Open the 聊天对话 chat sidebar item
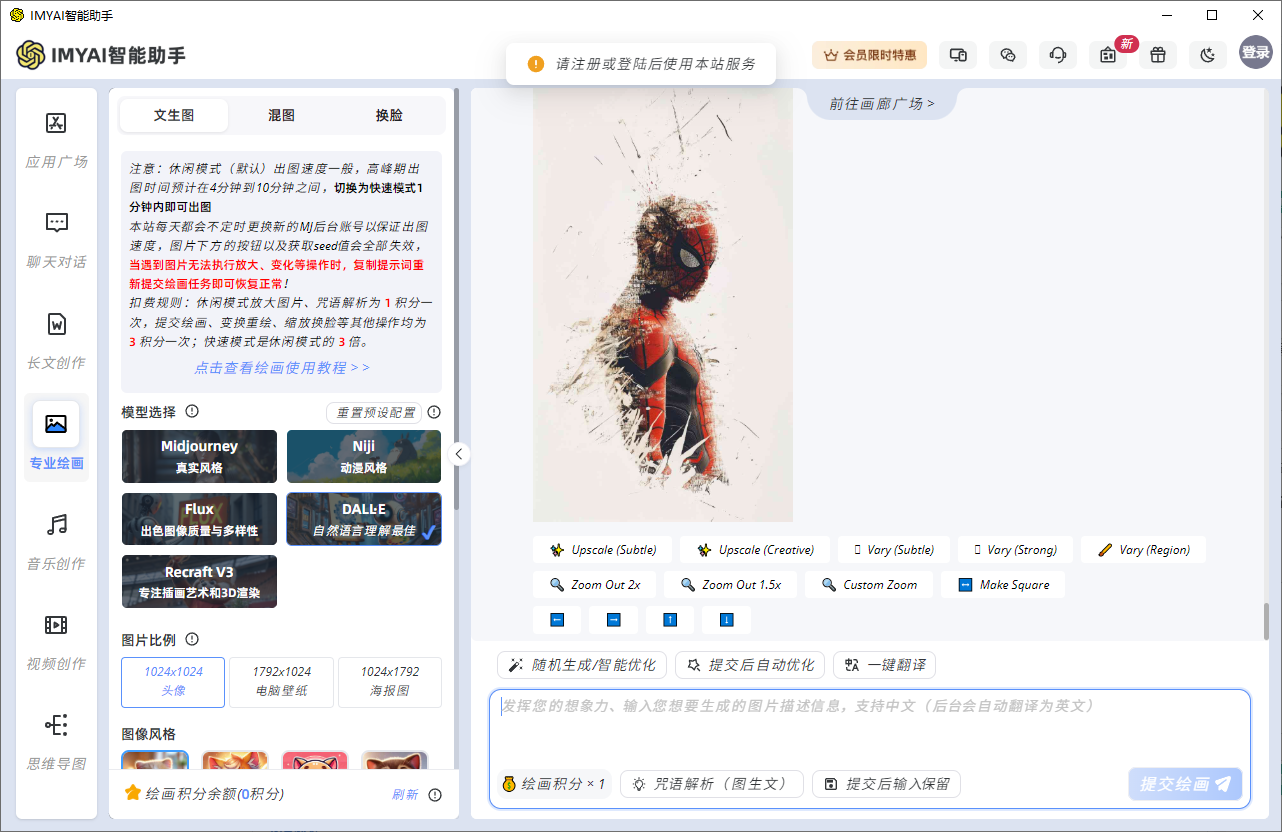1282x832 pixels. coord(57,238)
